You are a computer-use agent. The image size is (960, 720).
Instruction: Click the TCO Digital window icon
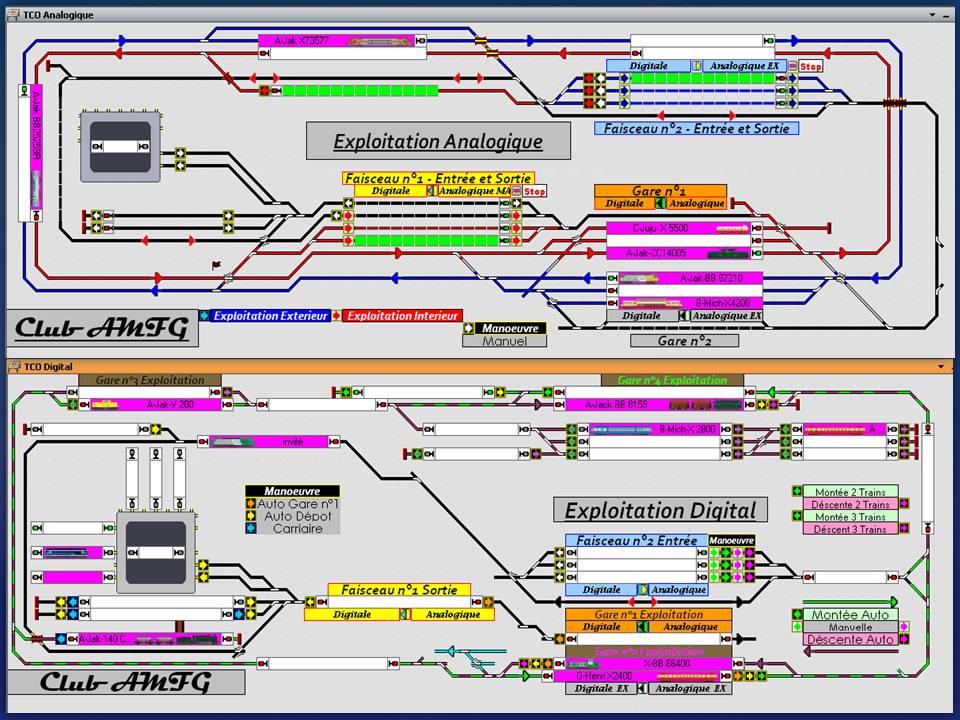tap(13, 367)
